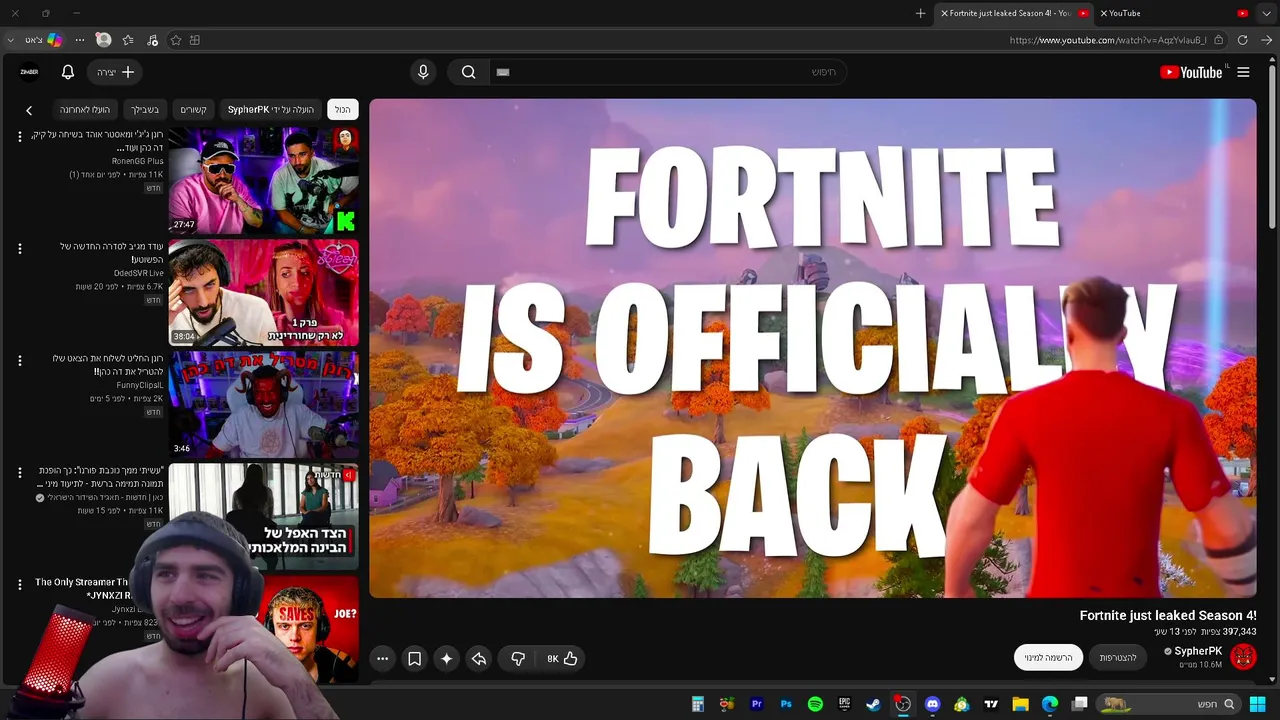Launch Photoshop from the taskbar
The width and height of the screenshot is (1280, 720).
coord(786,704)
